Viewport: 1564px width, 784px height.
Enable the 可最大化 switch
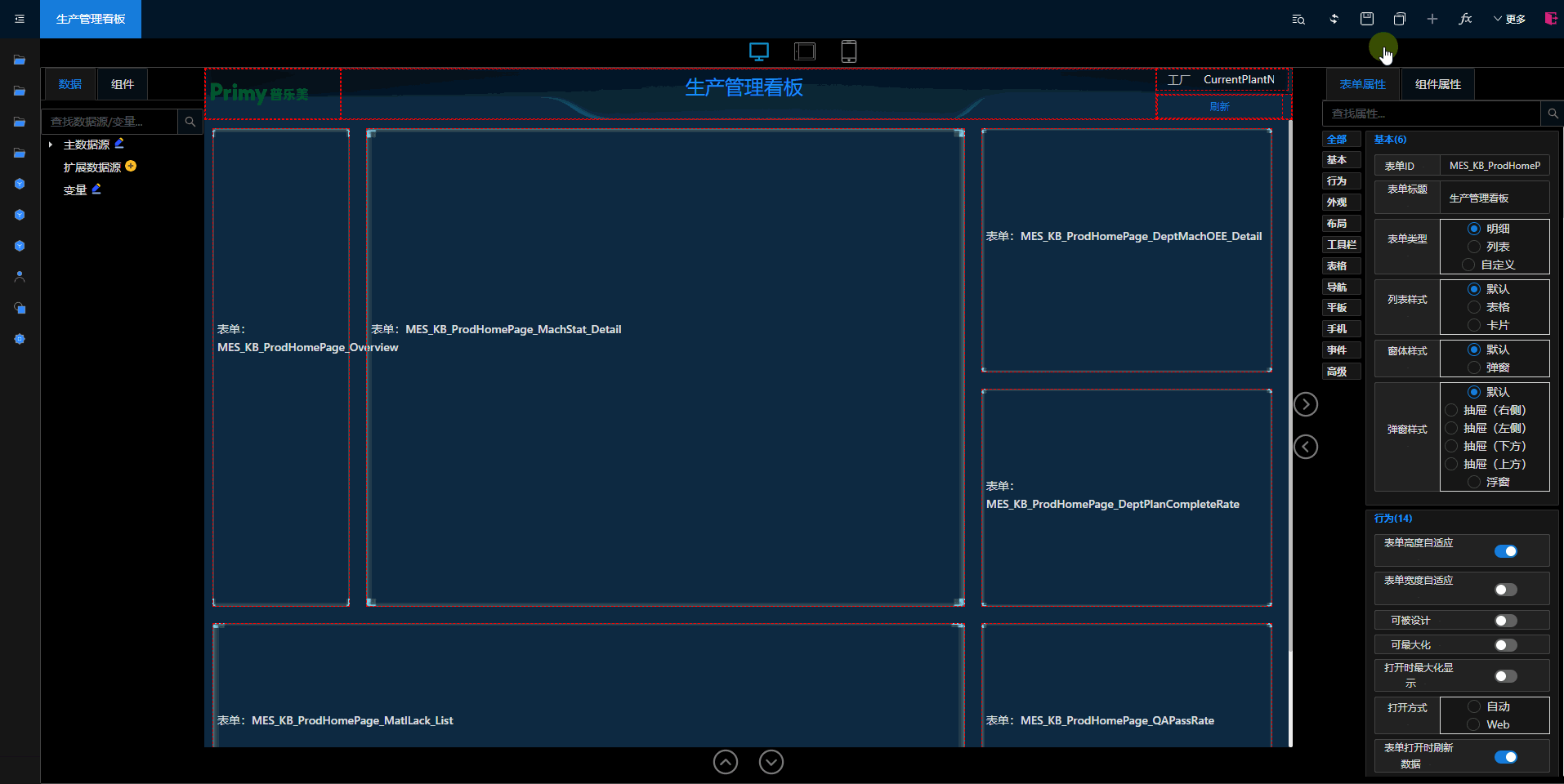pyautogui.click(x=1505, y=645)
